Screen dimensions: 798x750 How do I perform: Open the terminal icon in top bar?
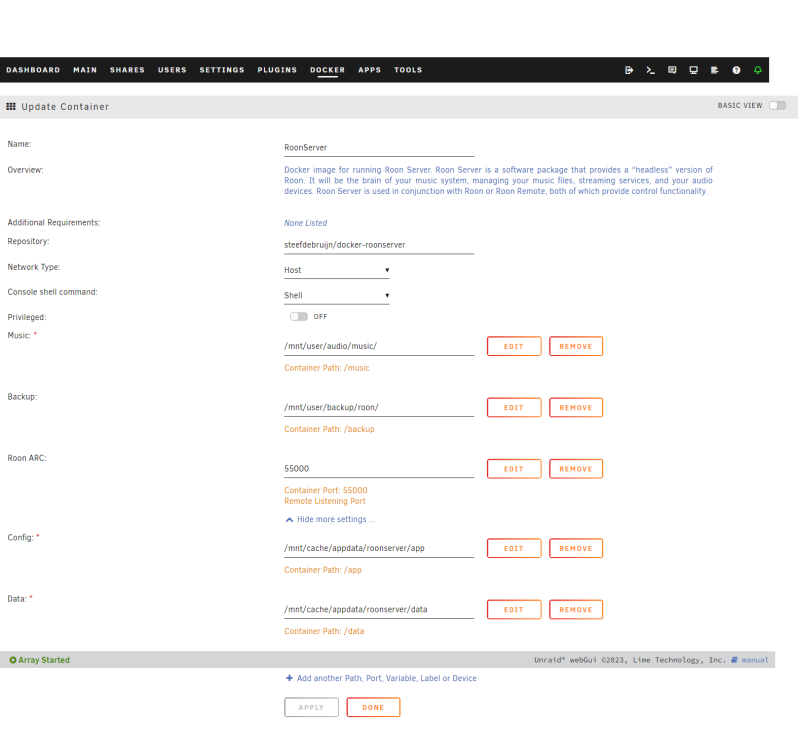pyautogui.click(x=650, y=70)
